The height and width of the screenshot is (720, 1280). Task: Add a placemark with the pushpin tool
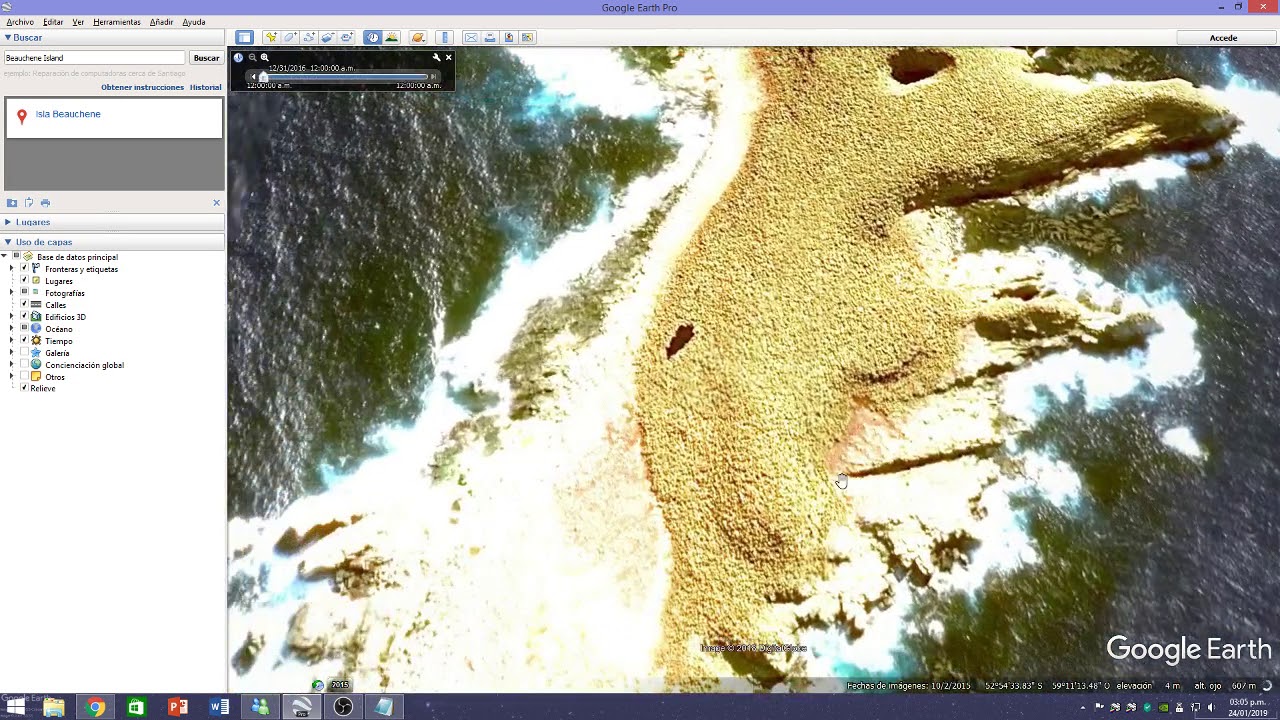click(x=271, y=37)
